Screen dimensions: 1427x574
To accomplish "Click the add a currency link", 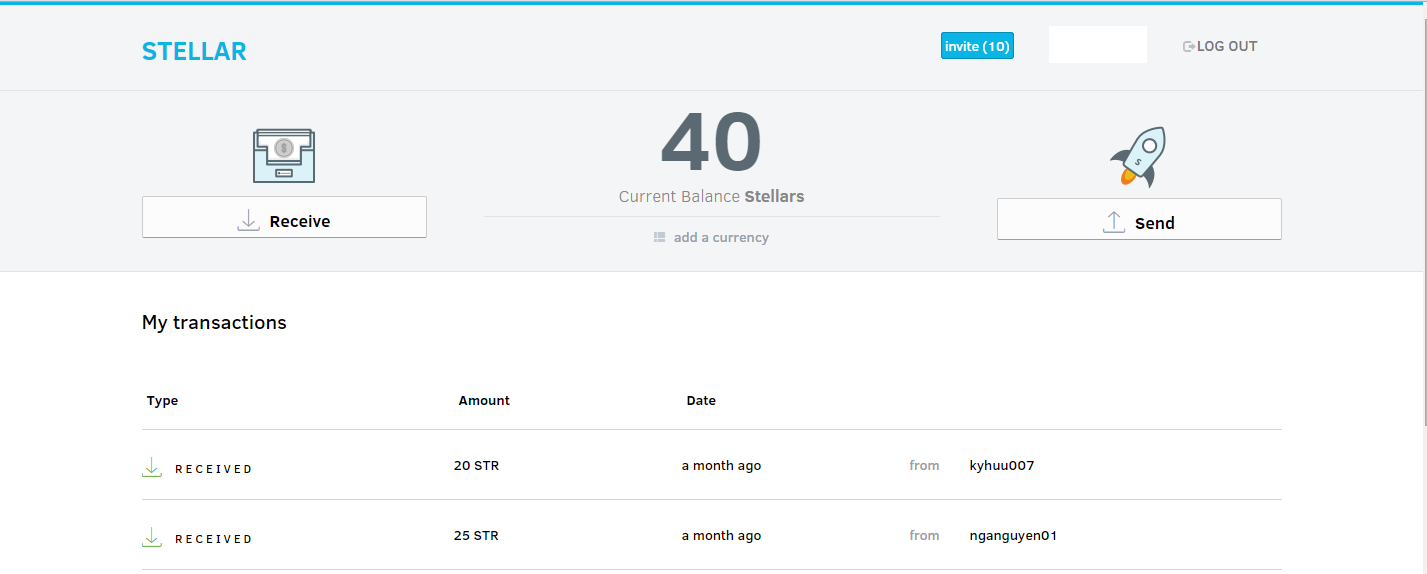I will coord(721,238).
